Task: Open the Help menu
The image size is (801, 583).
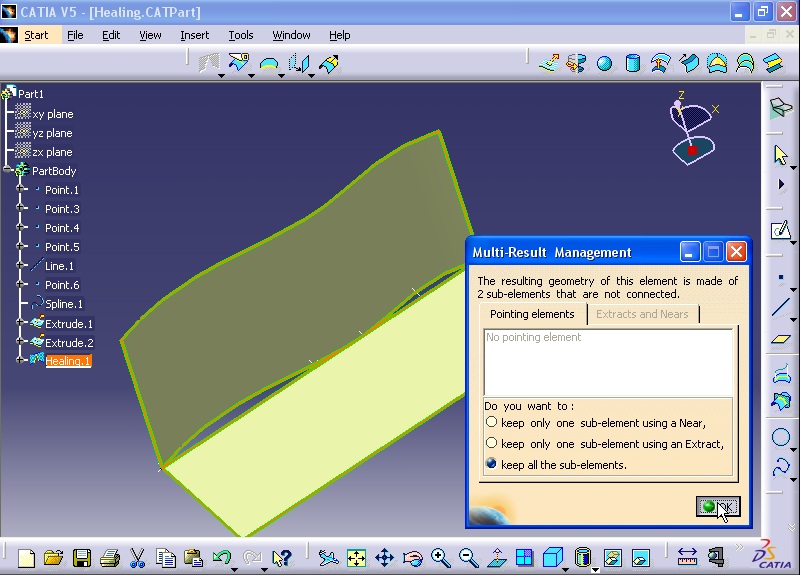Action: pos(339,35)
